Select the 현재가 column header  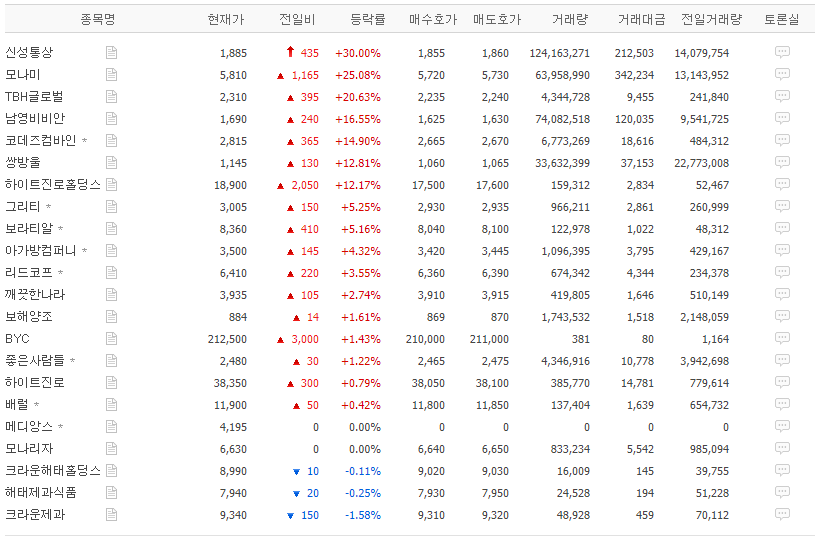(x=226, y=19)
